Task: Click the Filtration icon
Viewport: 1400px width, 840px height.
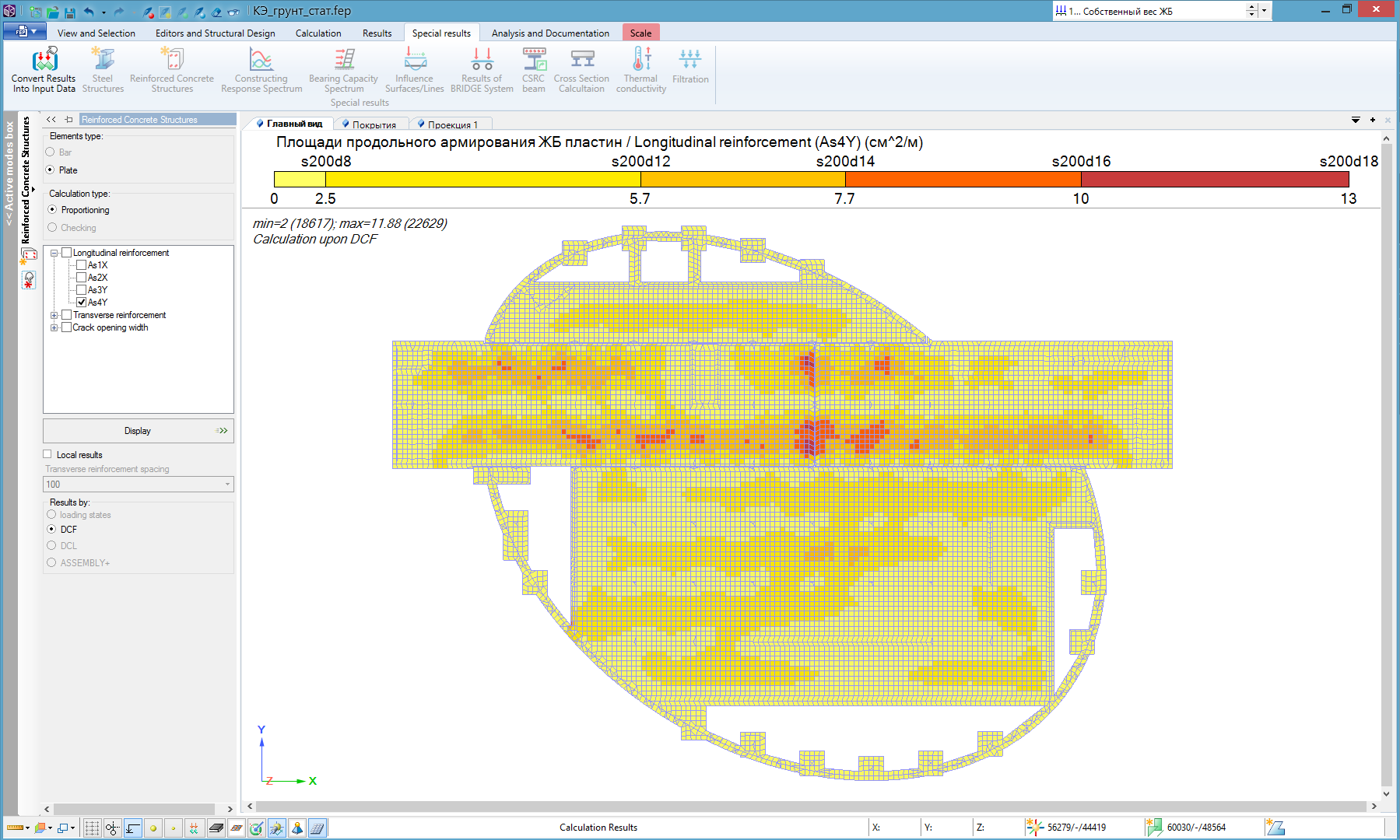Action: [690, 60]
